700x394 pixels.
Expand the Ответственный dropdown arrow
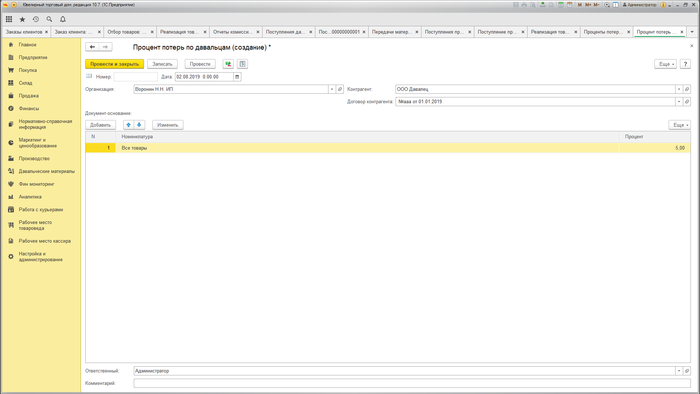(679, 371)
